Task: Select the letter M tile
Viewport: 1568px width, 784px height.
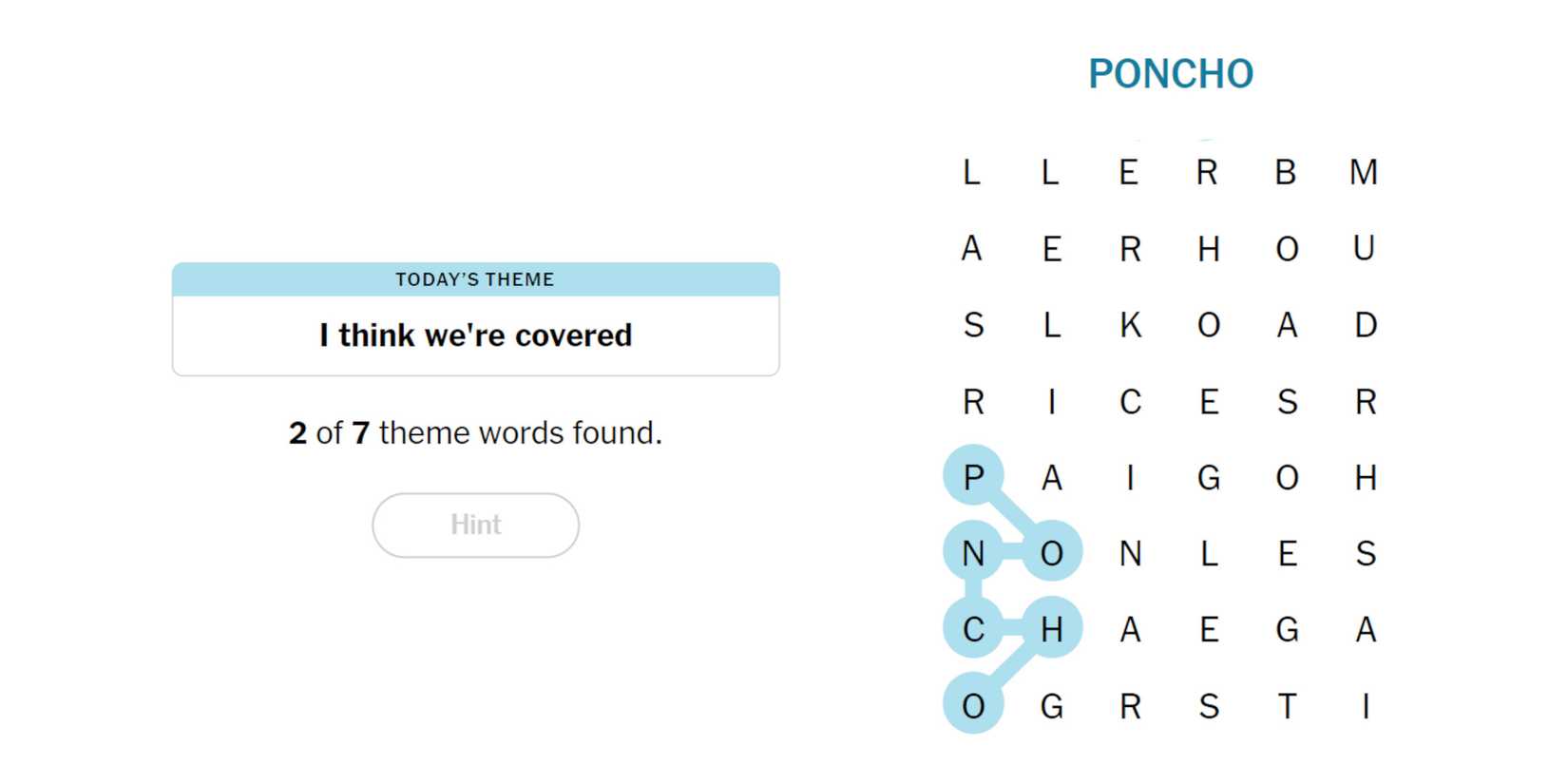Action: [1364, 172]
